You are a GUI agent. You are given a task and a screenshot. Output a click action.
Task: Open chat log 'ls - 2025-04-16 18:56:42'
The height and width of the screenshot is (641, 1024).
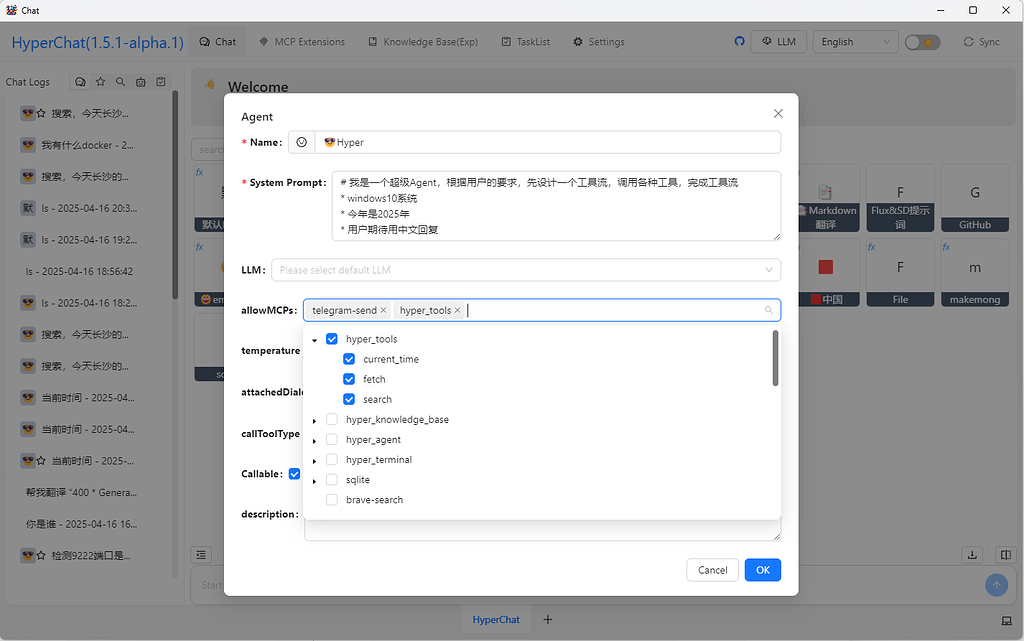79,272
